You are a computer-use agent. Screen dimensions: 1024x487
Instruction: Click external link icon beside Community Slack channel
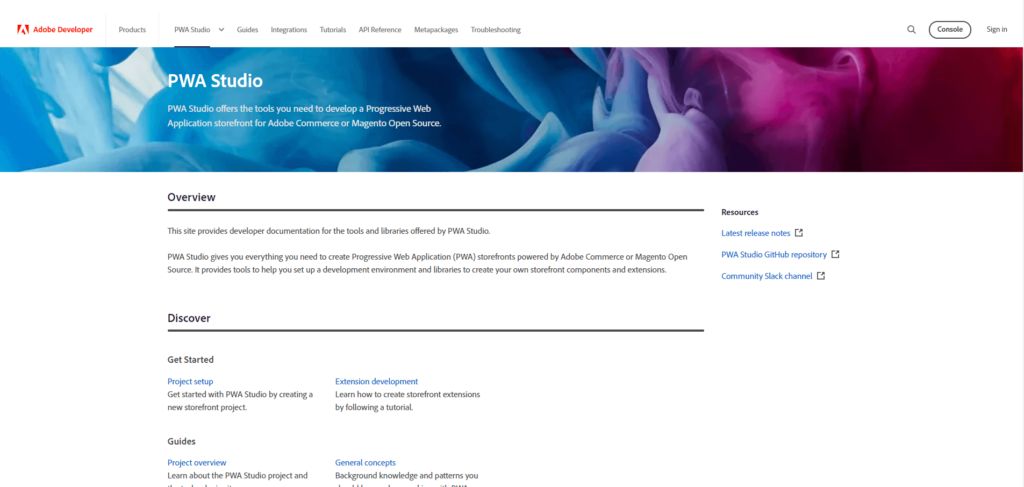tap(821, 276)
